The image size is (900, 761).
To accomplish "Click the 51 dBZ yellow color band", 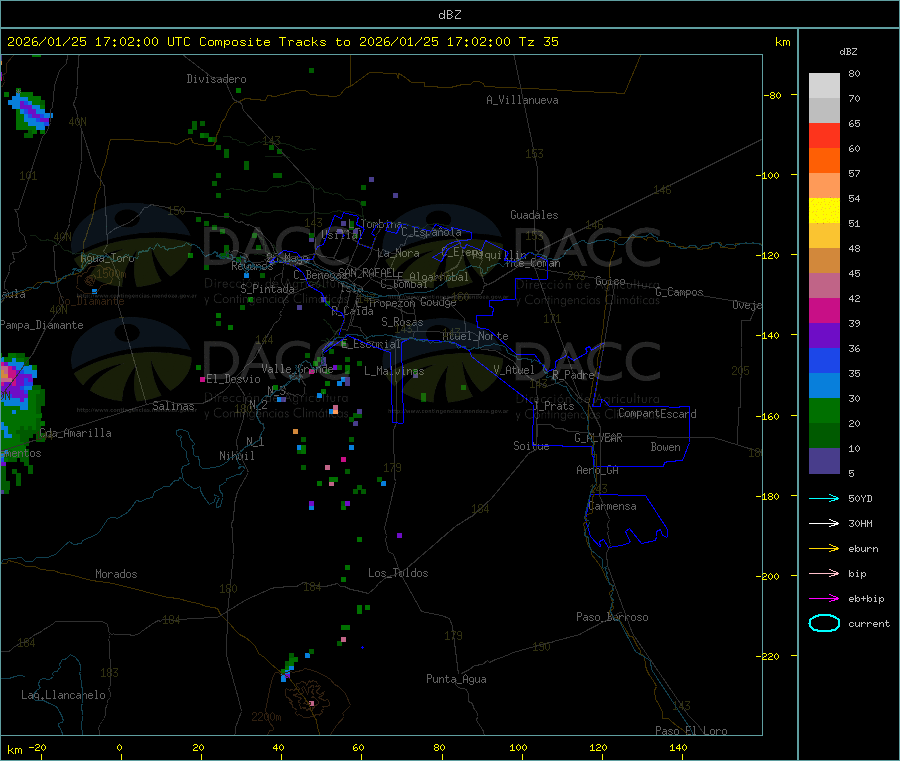I will click(x=824, y=211).
